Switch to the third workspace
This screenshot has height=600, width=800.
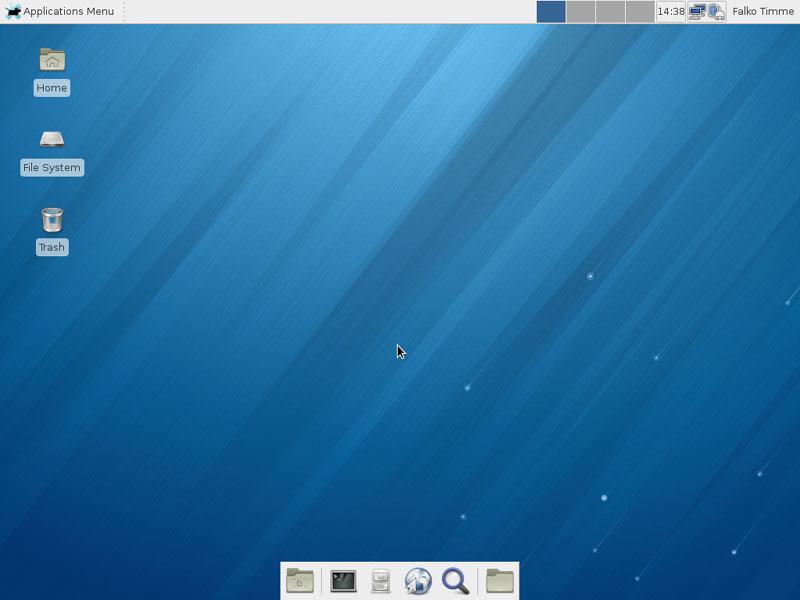point(610,11)
